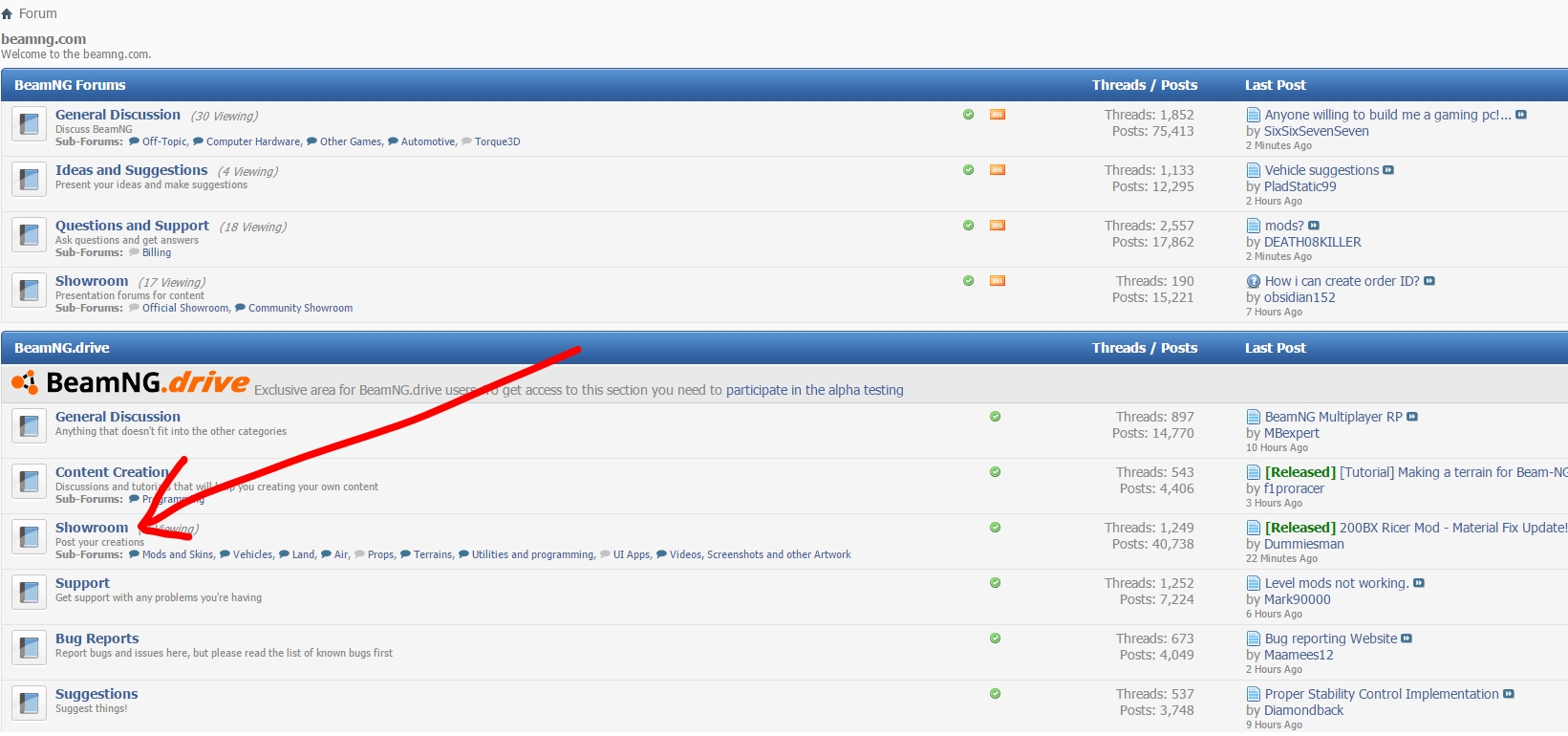Click go-to-last-post arrow beside BeamNG Multiplayer RP
Viewport: 1568px width, 736px height.
pos(1412,417)
